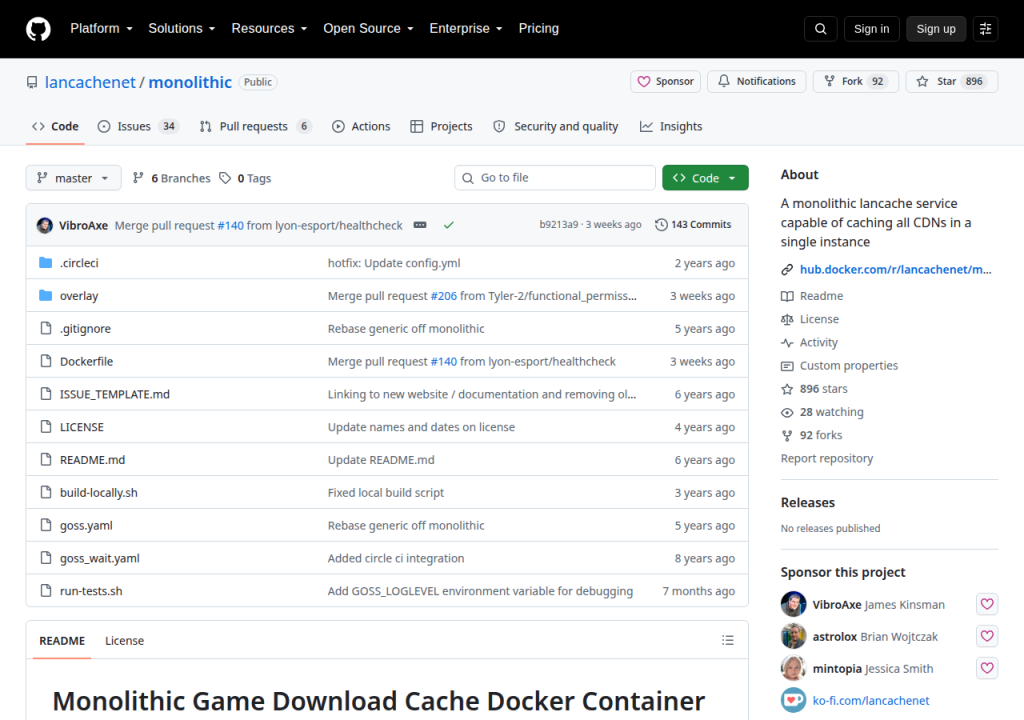Open the overlay folder
Image resolution: width=1024 pixels, height=720 pixels.
[79, 296]
